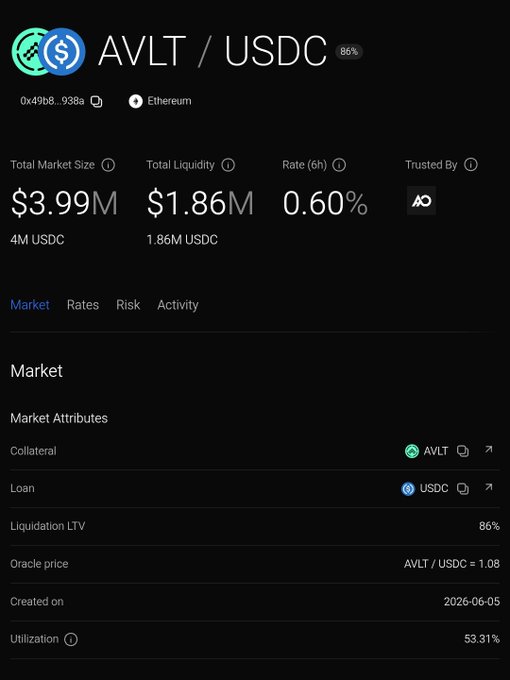Show the Trusted By info tooltip
The height and width of the screenshot is (680, 510).
(471, 164)
